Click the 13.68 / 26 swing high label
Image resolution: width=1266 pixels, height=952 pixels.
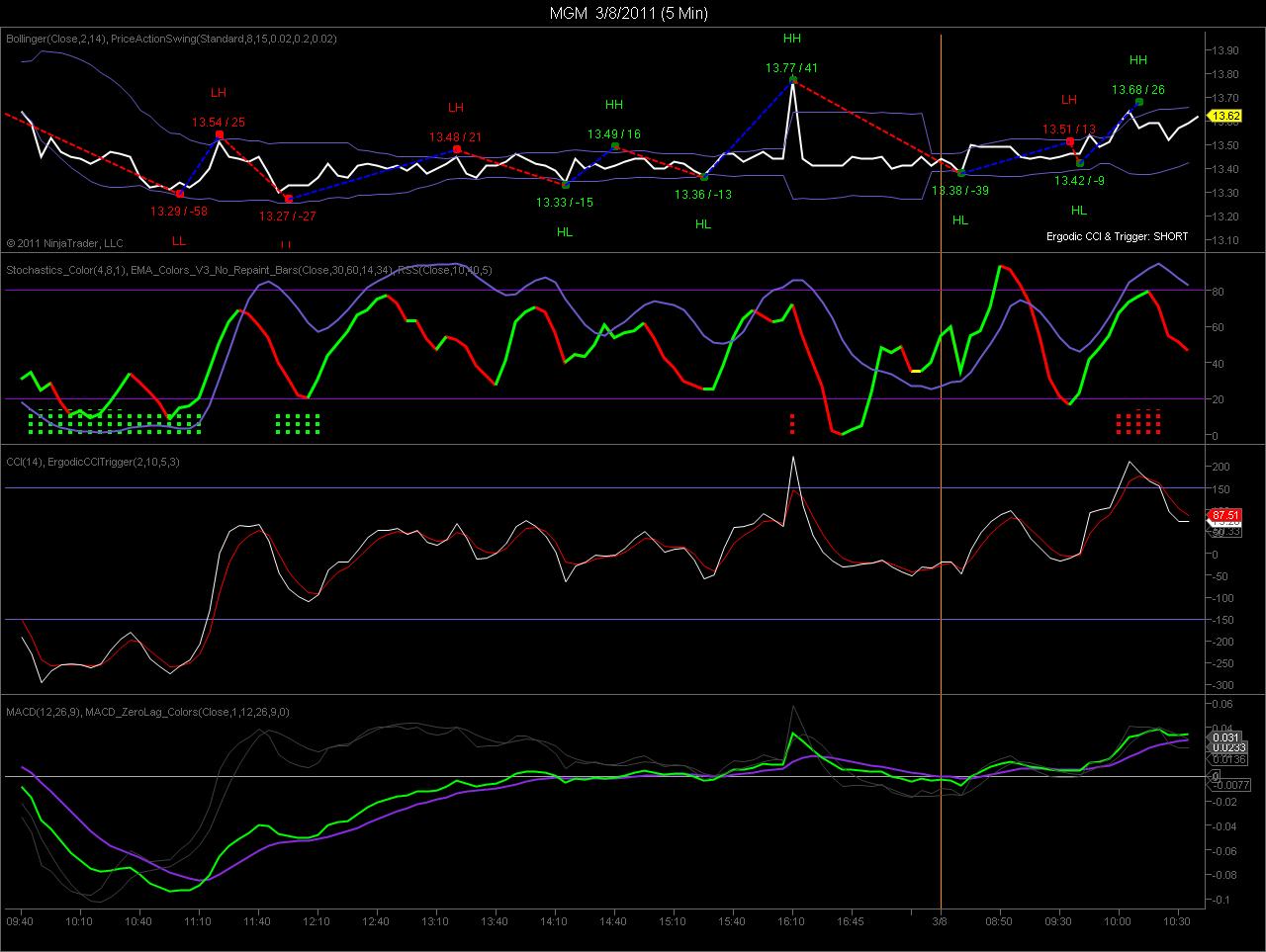(x=1138, y=90)
